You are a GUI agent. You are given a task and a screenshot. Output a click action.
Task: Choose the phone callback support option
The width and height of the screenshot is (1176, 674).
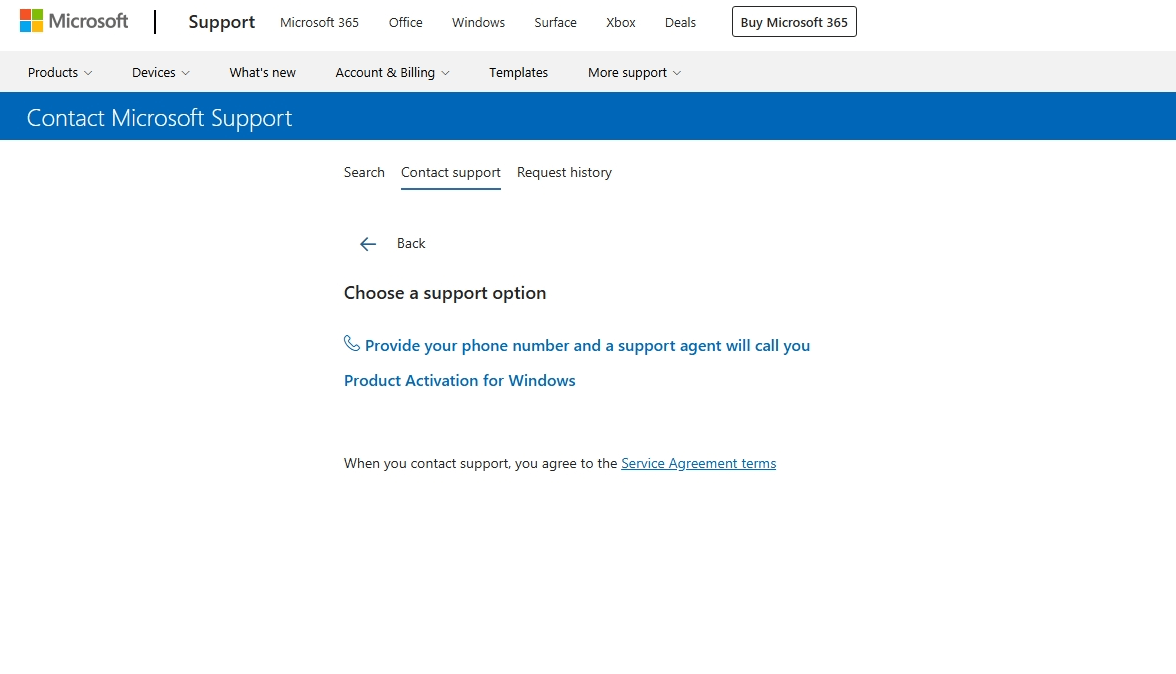(587, 346)
